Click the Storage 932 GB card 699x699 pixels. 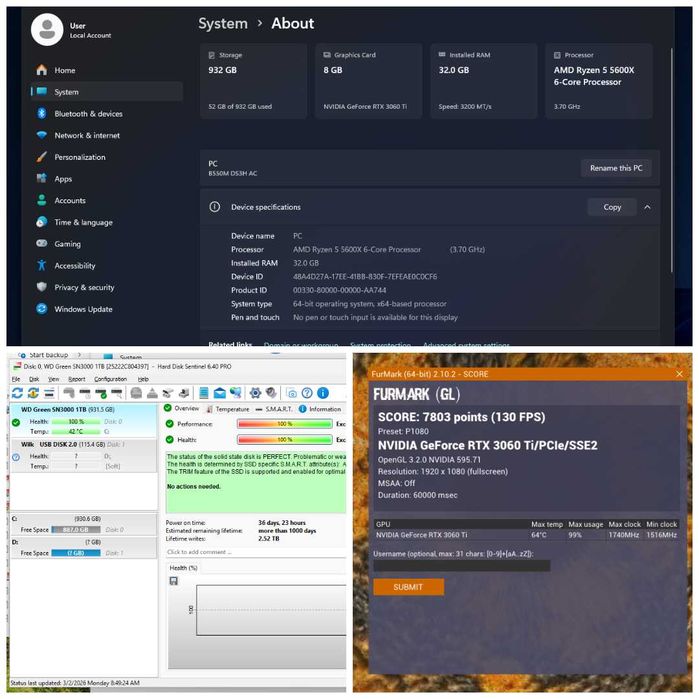(254, 81)
